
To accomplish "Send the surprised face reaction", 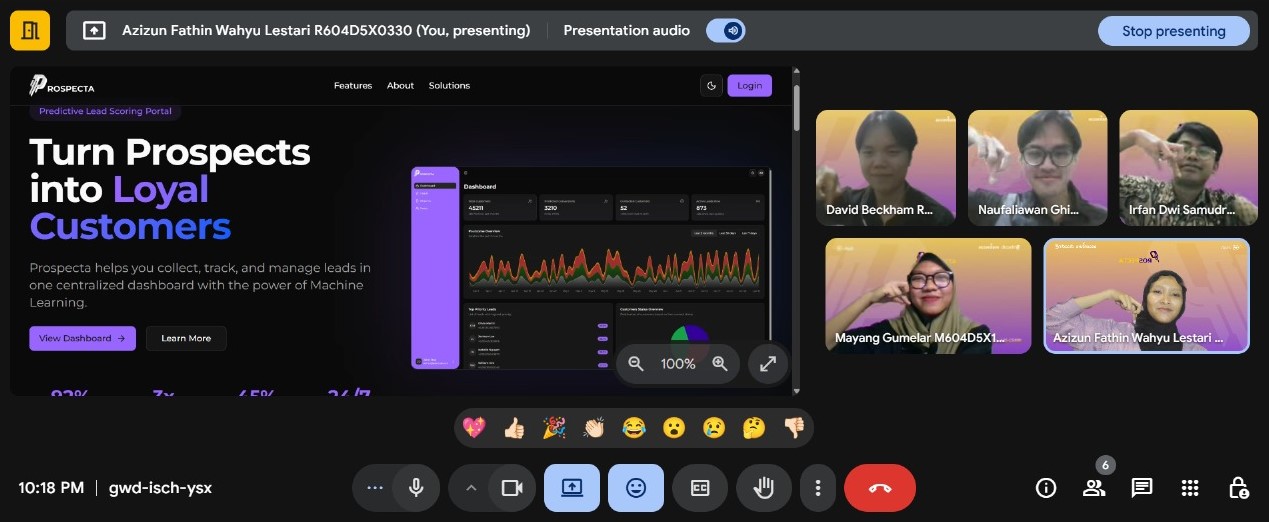I will pyautogui.click(x=674, y=428).
